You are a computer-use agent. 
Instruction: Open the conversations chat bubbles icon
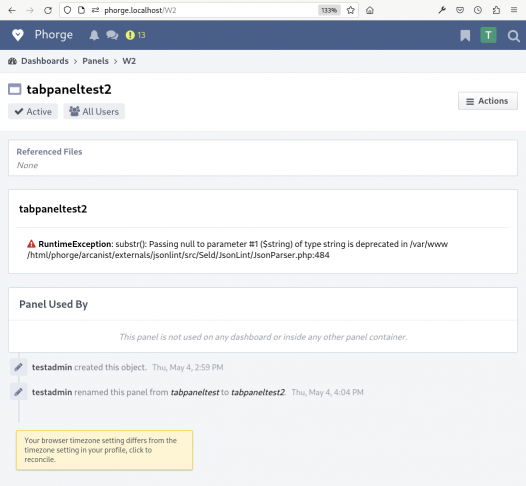[x=112, y=35]
